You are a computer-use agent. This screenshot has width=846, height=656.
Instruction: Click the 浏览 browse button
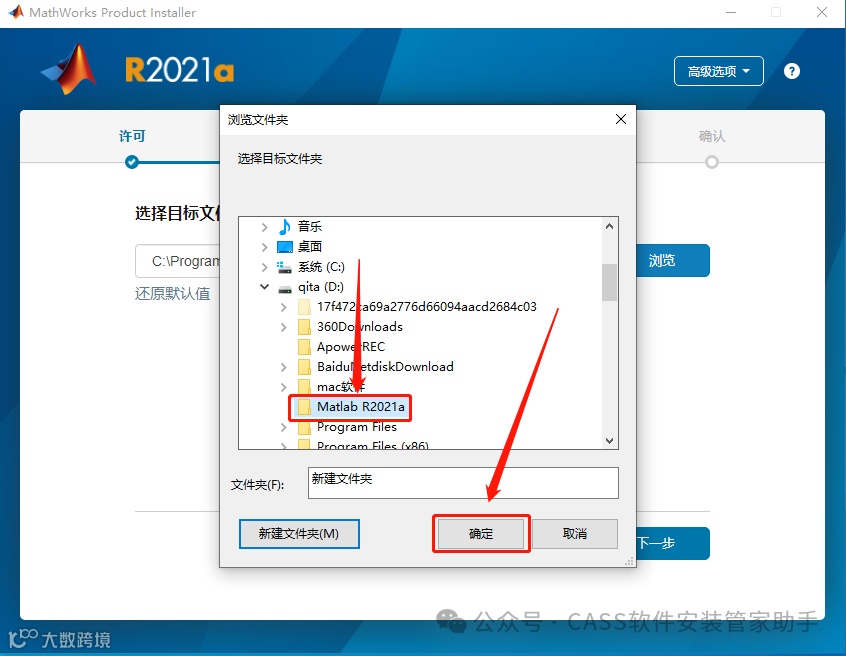click(673, 261)
